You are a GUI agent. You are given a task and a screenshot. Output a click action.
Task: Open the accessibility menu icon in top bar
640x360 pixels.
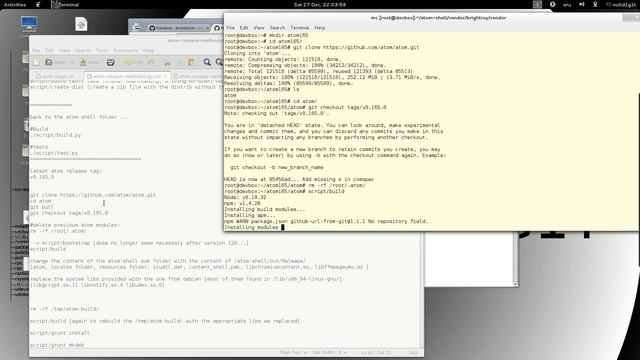point(552,4)
